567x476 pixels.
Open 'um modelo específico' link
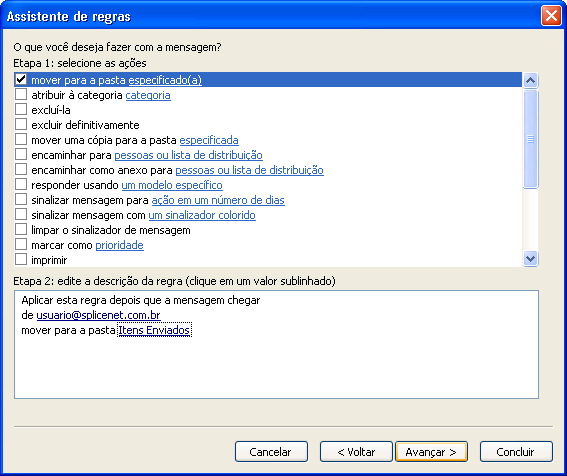click(172, 185)
